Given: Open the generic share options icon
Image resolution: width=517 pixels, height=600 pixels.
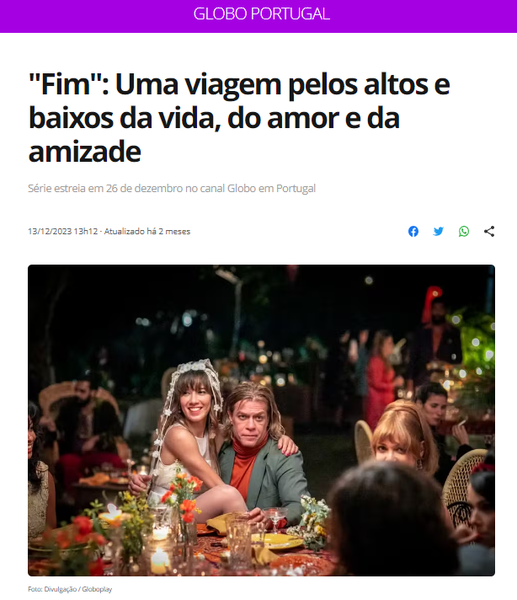Looking at the screenshot, I should 489,231.
